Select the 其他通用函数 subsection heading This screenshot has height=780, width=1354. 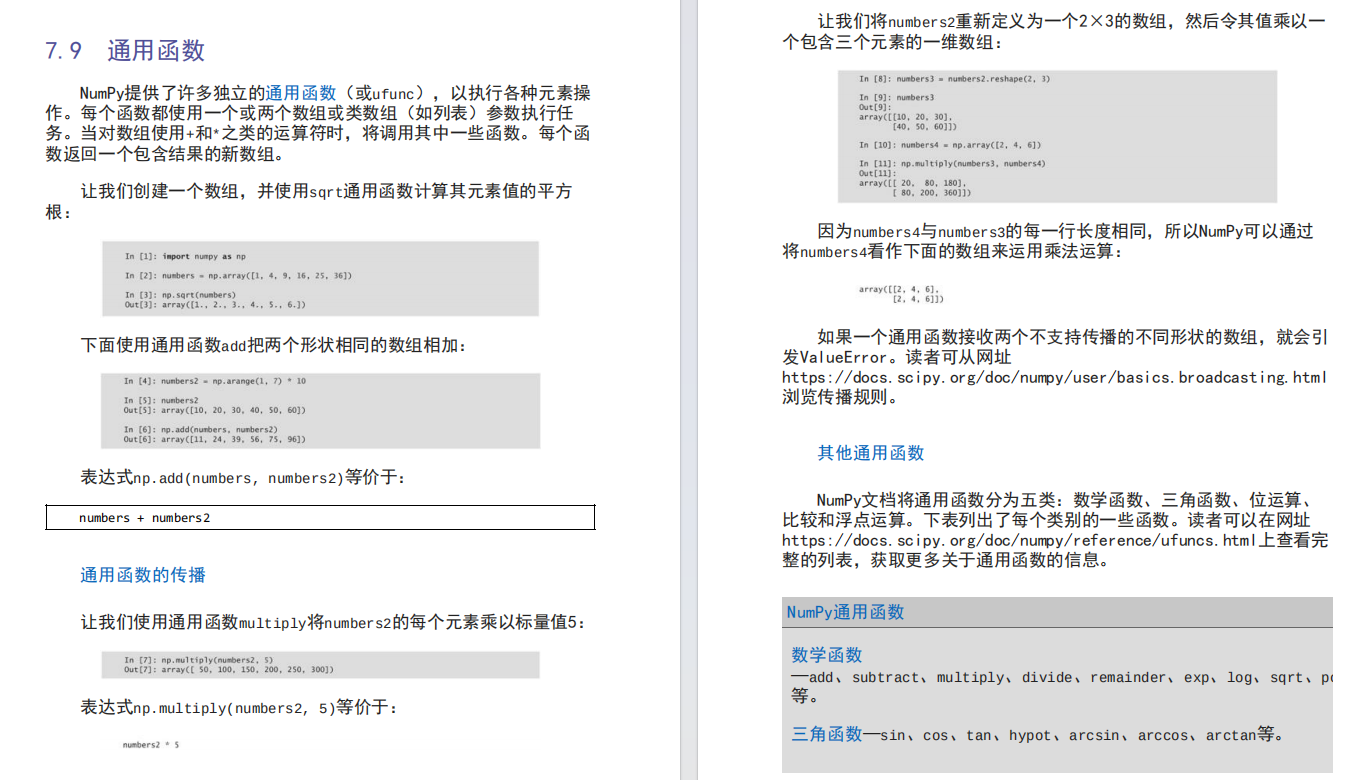coord(869,452)
